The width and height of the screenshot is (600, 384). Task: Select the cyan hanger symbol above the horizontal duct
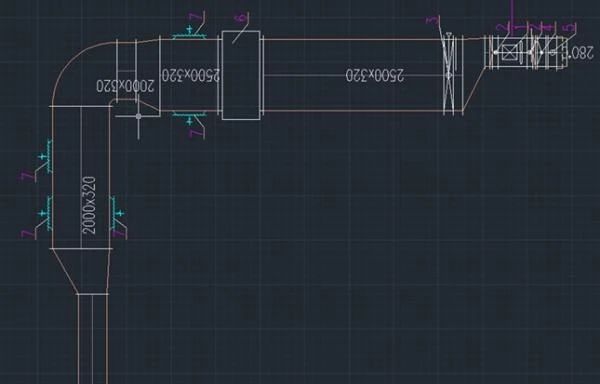pyautogui.click(x=189, y=33)
